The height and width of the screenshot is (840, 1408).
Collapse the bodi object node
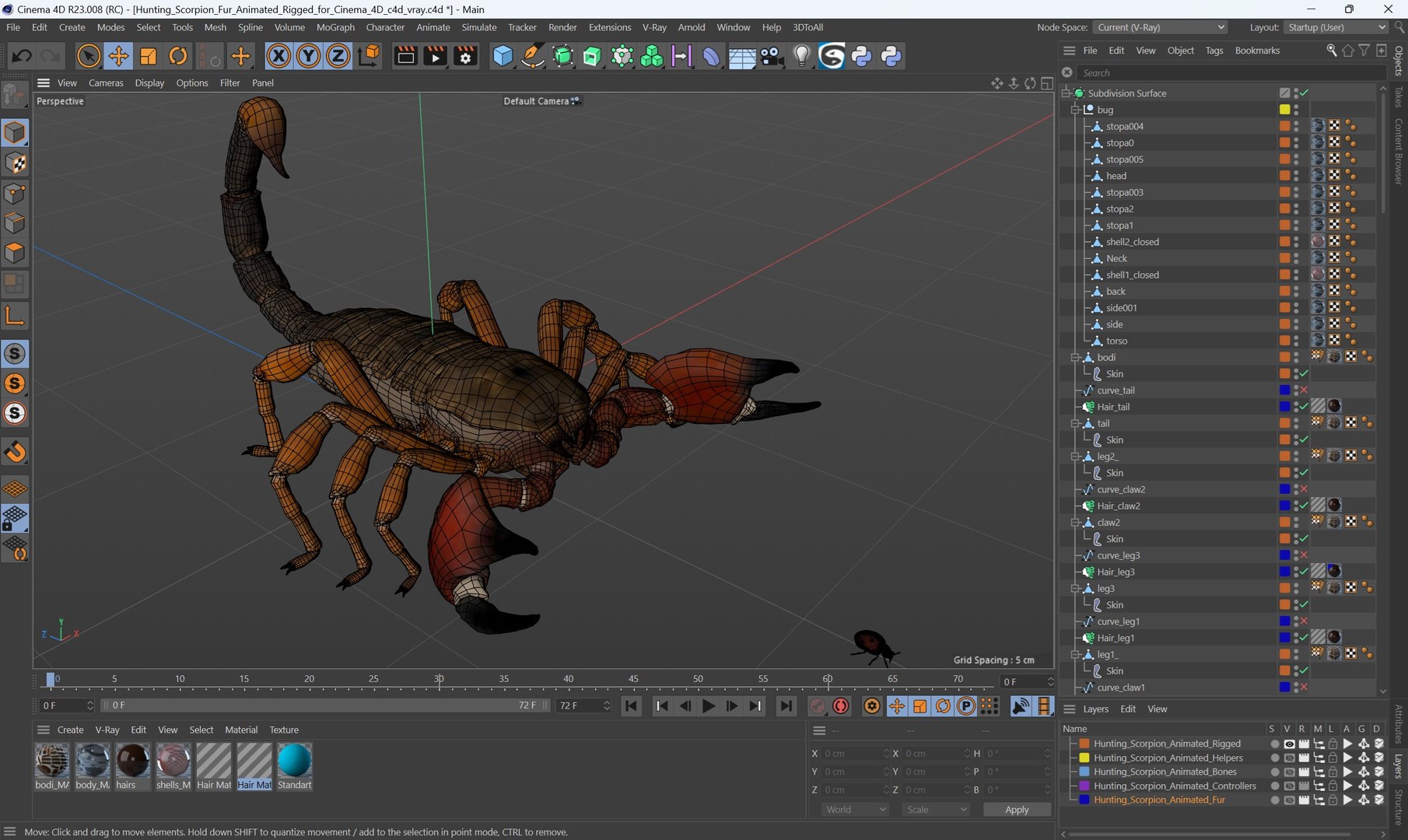1075,358
